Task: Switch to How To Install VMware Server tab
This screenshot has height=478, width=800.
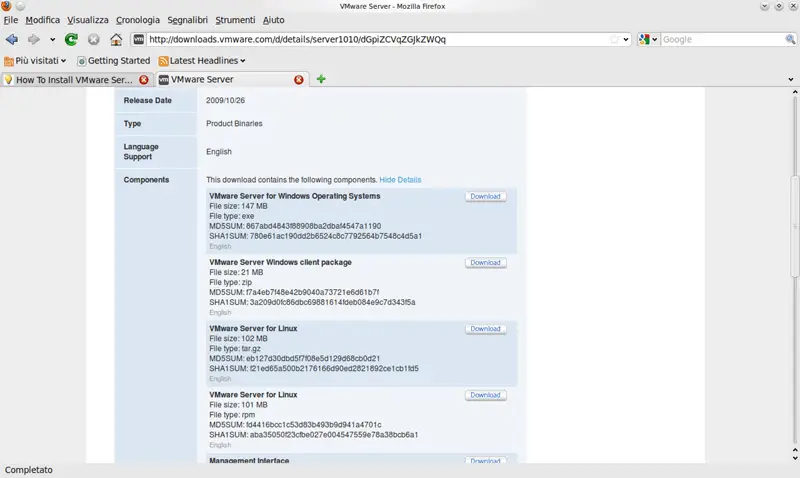Action: tap(74, 80)
